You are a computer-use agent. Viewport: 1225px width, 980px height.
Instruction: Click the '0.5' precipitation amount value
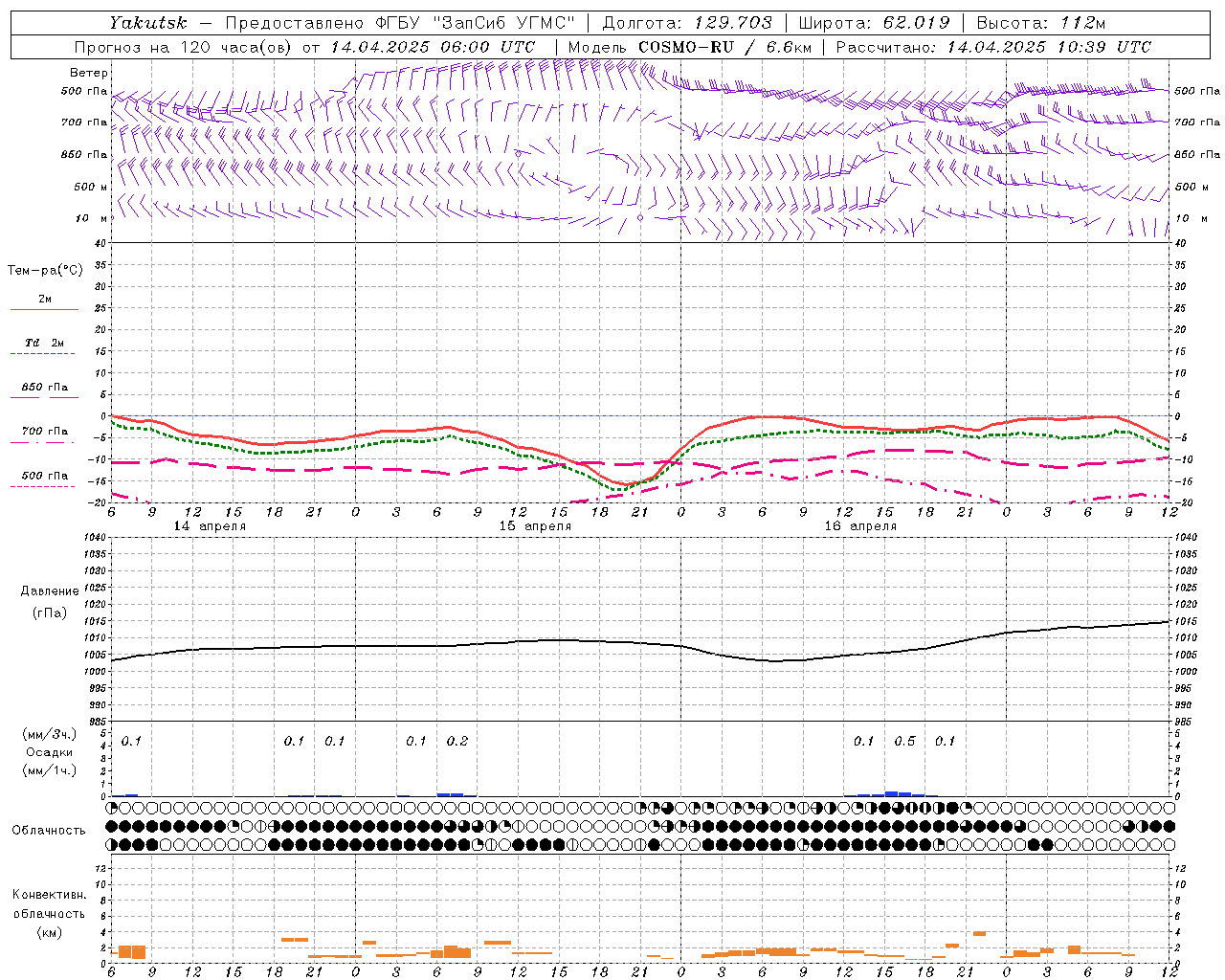point(904,742)
